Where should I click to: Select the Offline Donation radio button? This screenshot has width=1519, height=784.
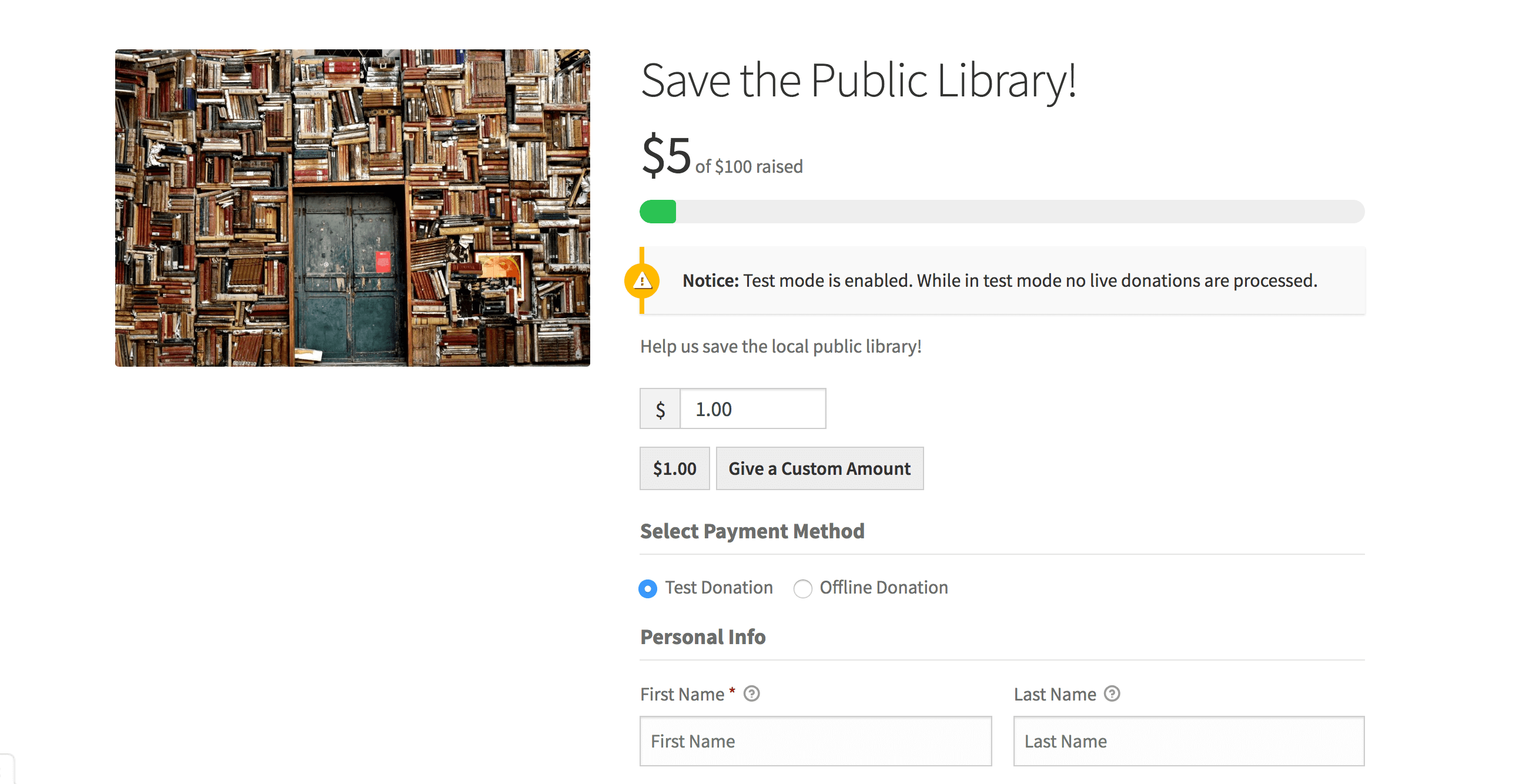coord(802,588)
